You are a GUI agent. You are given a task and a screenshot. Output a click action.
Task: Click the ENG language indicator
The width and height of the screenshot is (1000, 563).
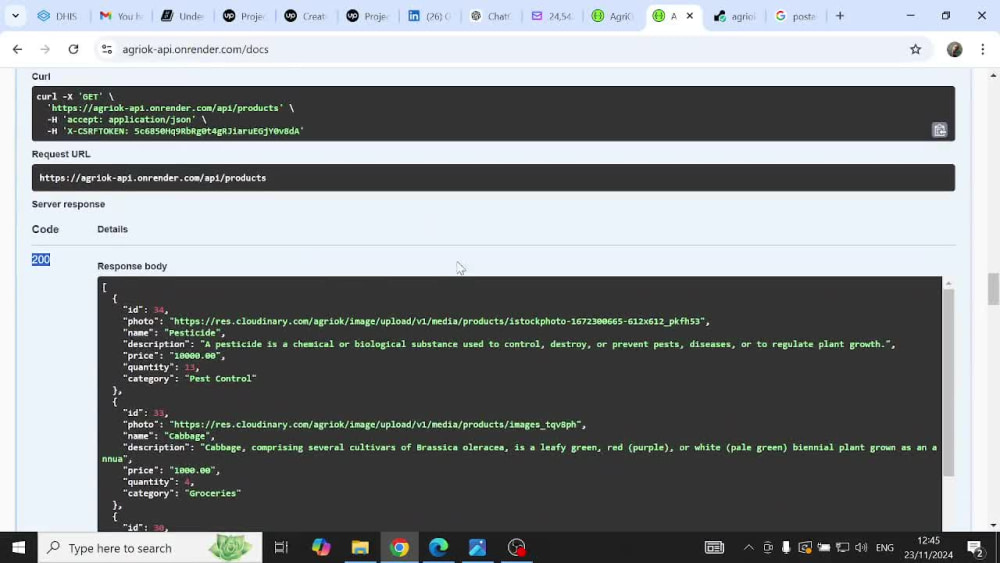click(885, 548)
